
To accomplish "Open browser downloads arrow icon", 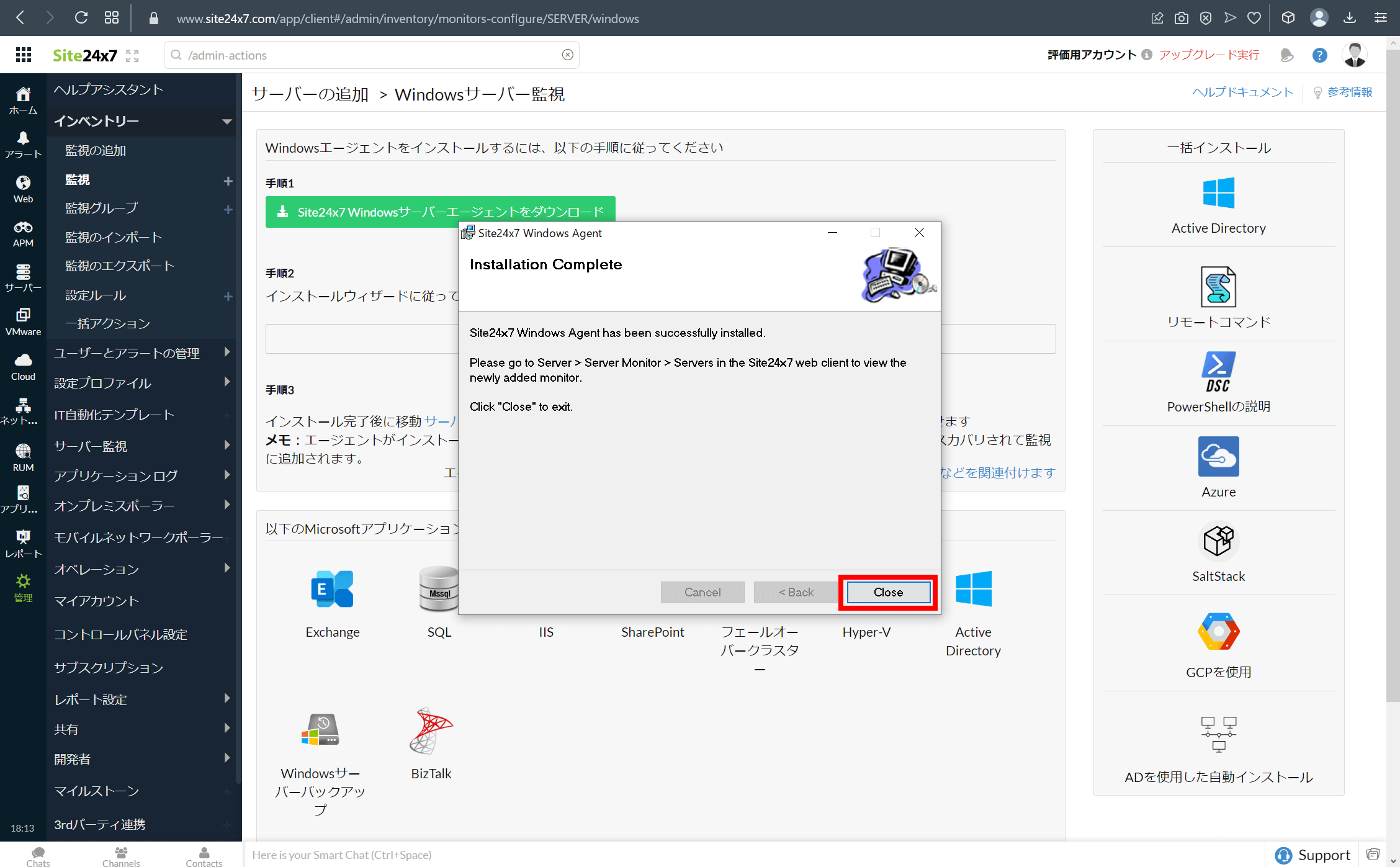I will coord(1349,18).
